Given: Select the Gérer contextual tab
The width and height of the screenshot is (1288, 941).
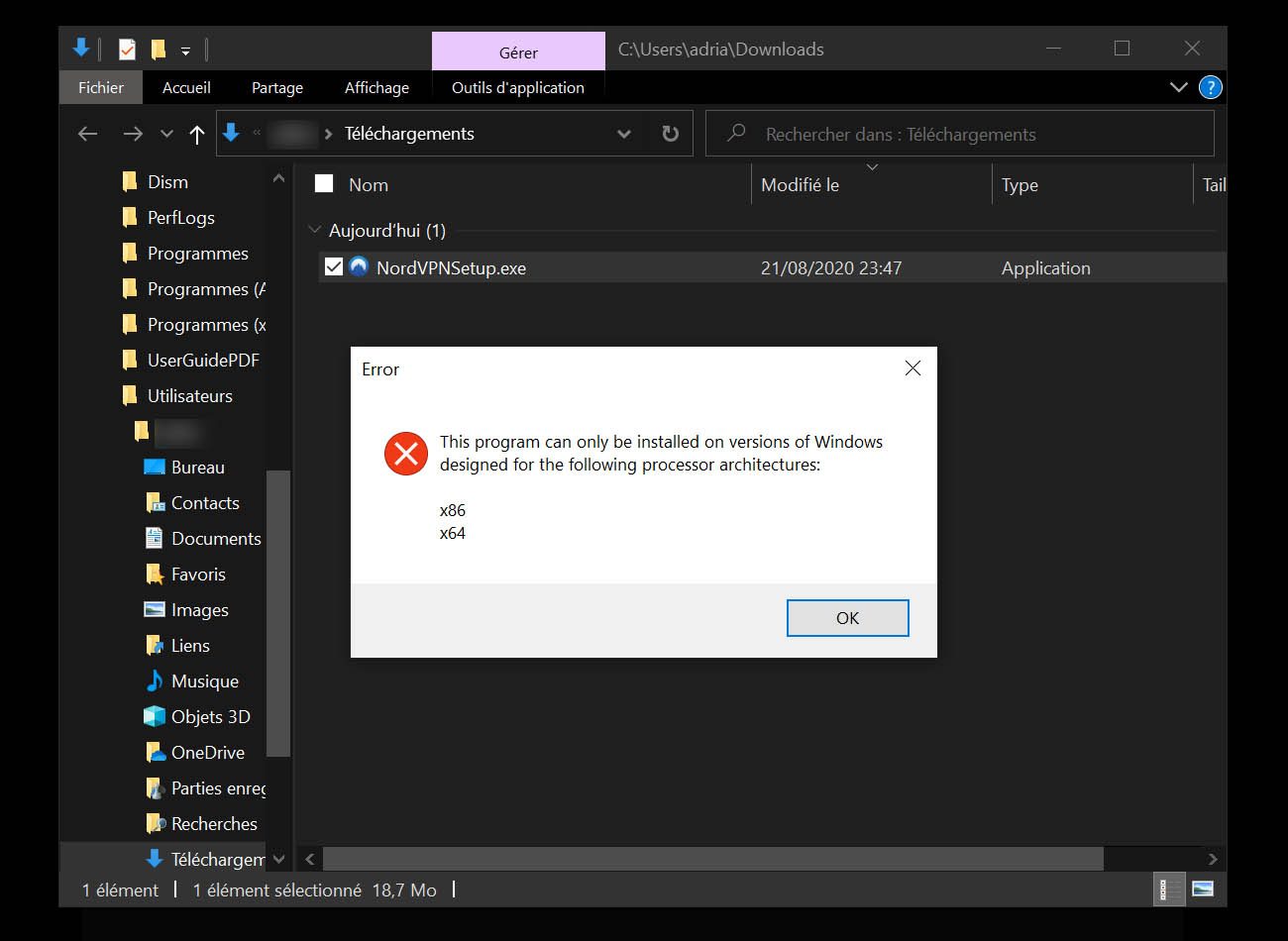Looking at the screenshot, I should 518,52.
